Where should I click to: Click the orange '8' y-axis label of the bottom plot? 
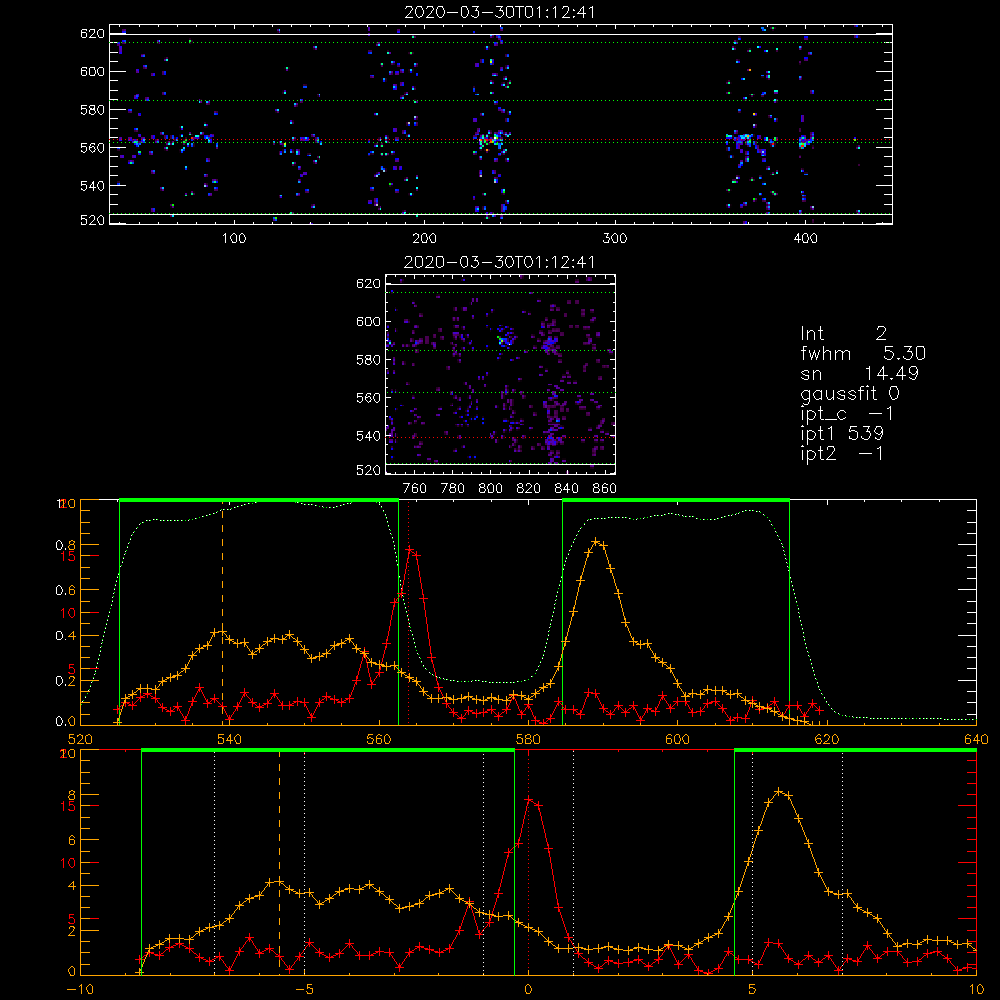click(x=71, y=795)
